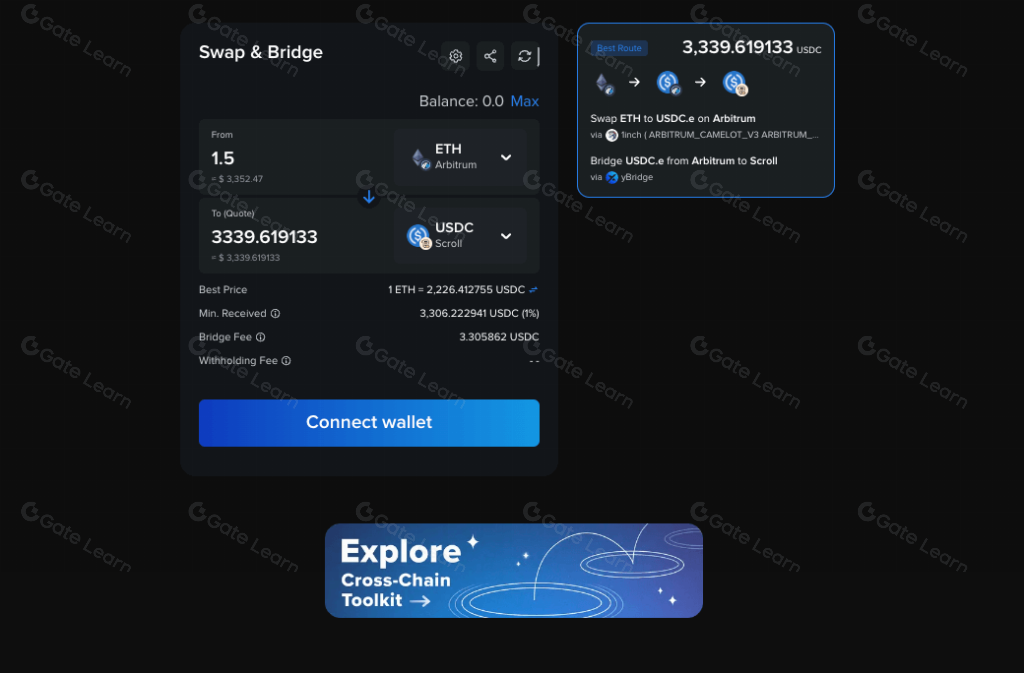Click Withholding Fee info icon
The width and height of the screenshot is (1024, 673).
pos(286,360)
